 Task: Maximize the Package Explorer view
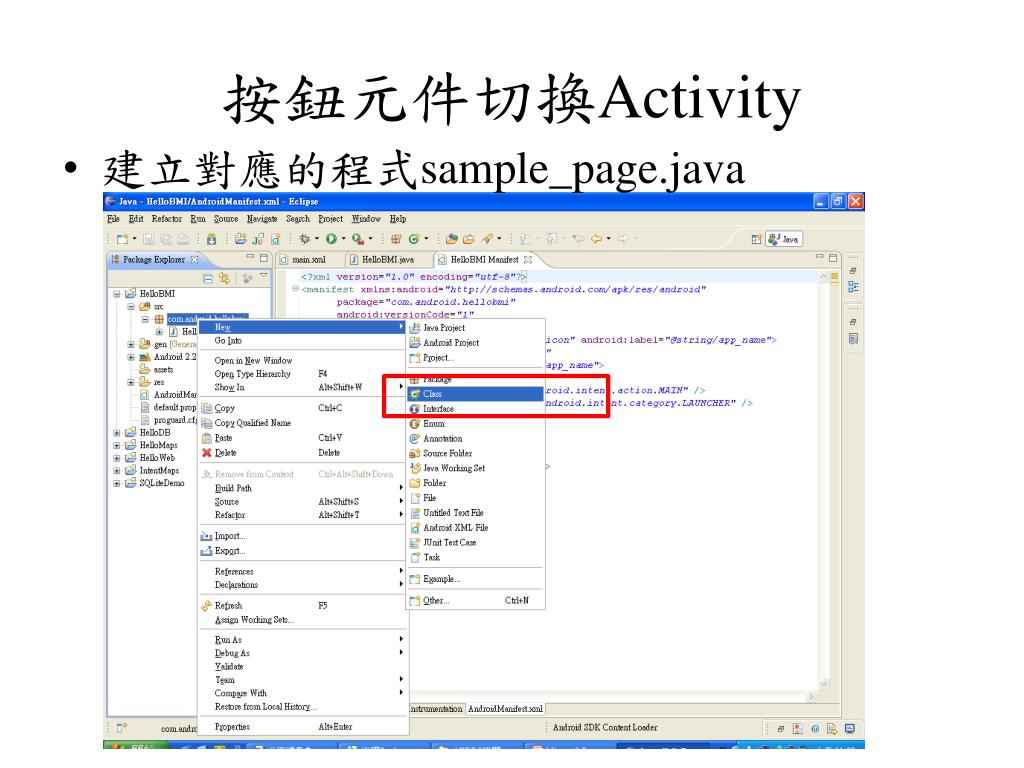pyautogui.click(x=264, y=258)
